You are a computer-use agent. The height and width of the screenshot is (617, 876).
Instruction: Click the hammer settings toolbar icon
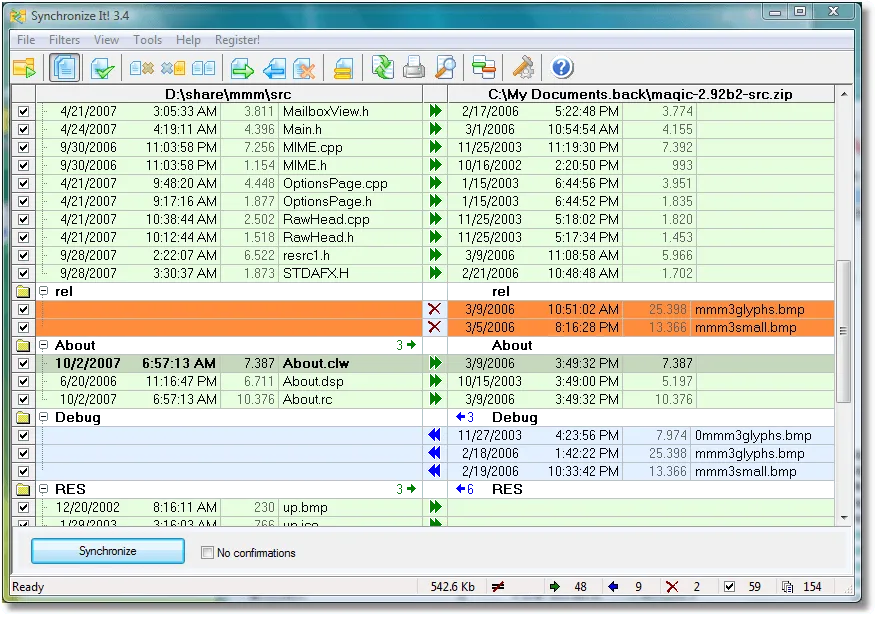coord(523,68)
